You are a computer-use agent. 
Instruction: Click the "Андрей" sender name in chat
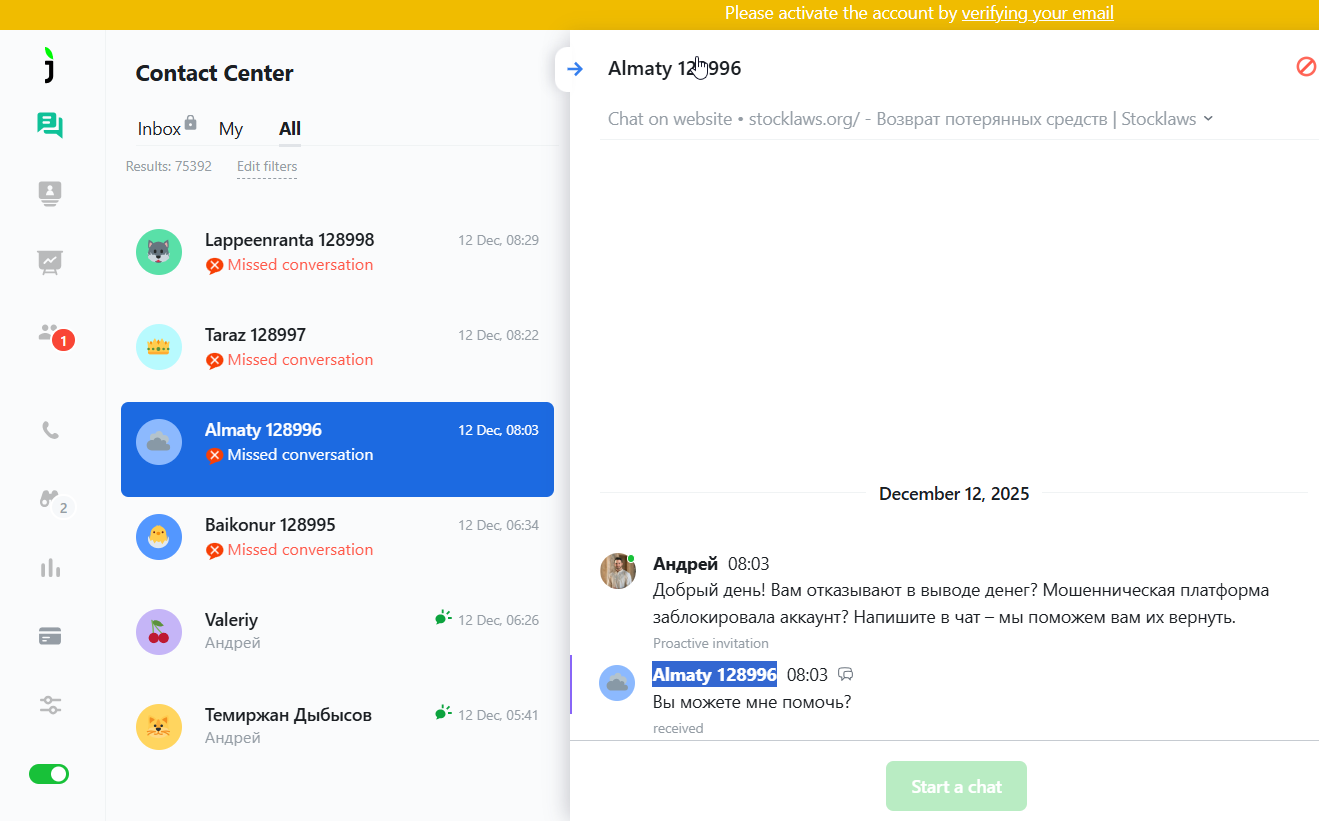(x=685, y=564)
